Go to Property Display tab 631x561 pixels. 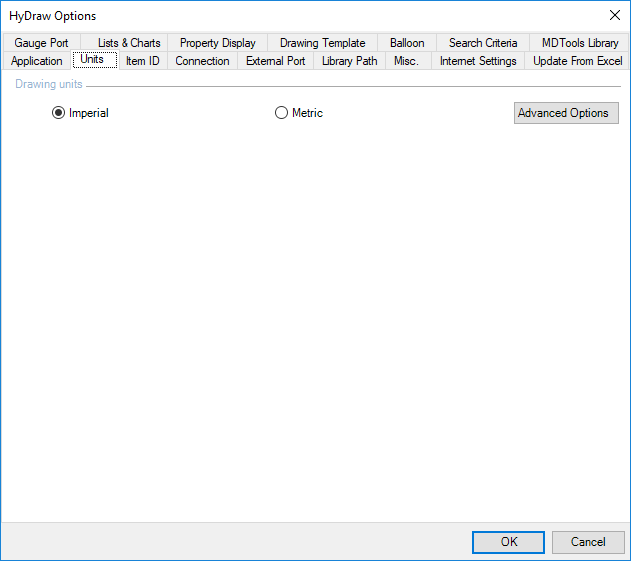(218, 43)
